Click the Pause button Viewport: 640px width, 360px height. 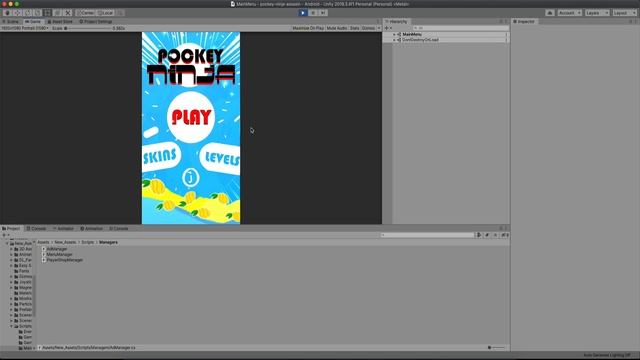(313, 13)
